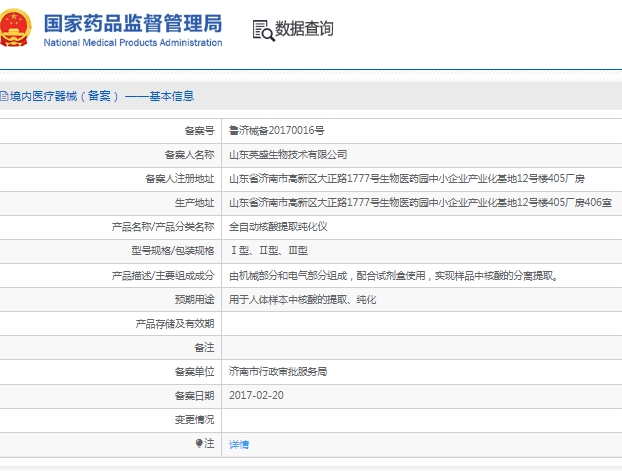622x471 pixels.
Task: Click the 备案人名称 row label
Action: click(x=190, y=154)
